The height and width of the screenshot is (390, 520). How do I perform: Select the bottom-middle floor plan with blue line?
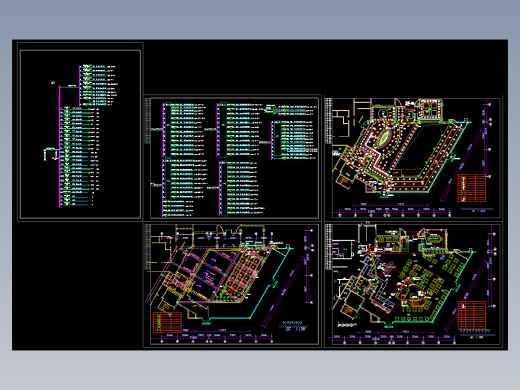[x=232, y=285]
